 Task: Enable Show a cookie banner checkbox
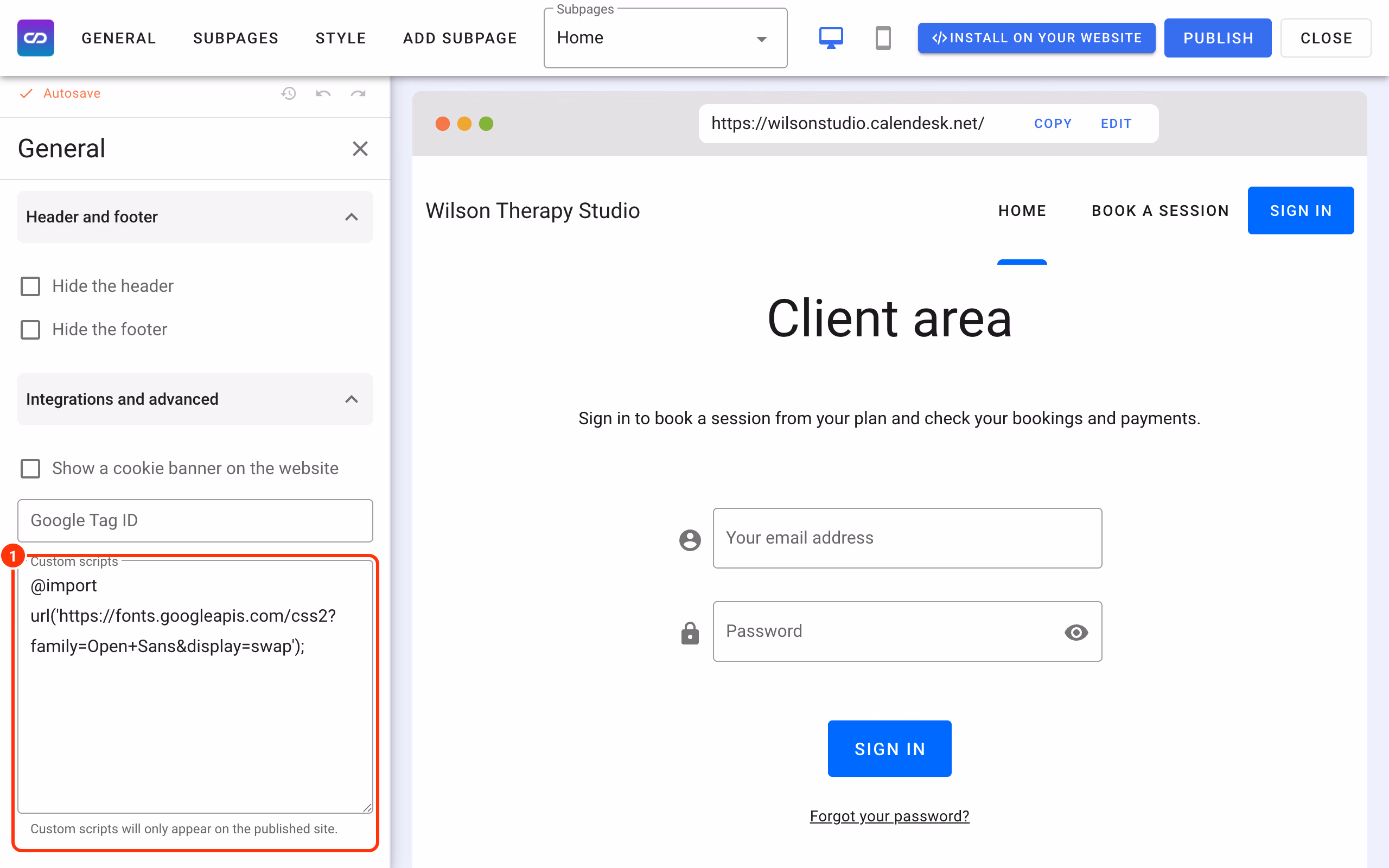pos(30,468)
